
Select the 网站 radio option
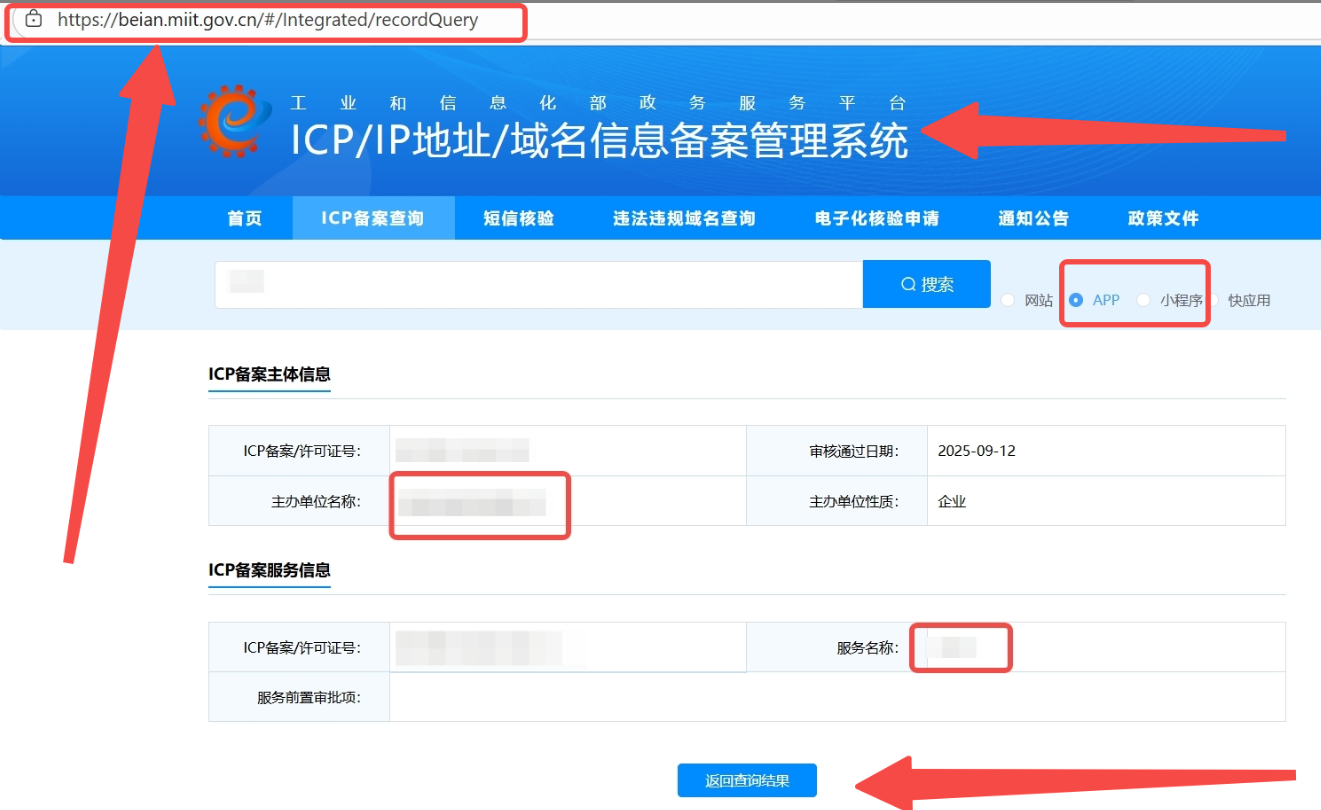[1008, 300]
